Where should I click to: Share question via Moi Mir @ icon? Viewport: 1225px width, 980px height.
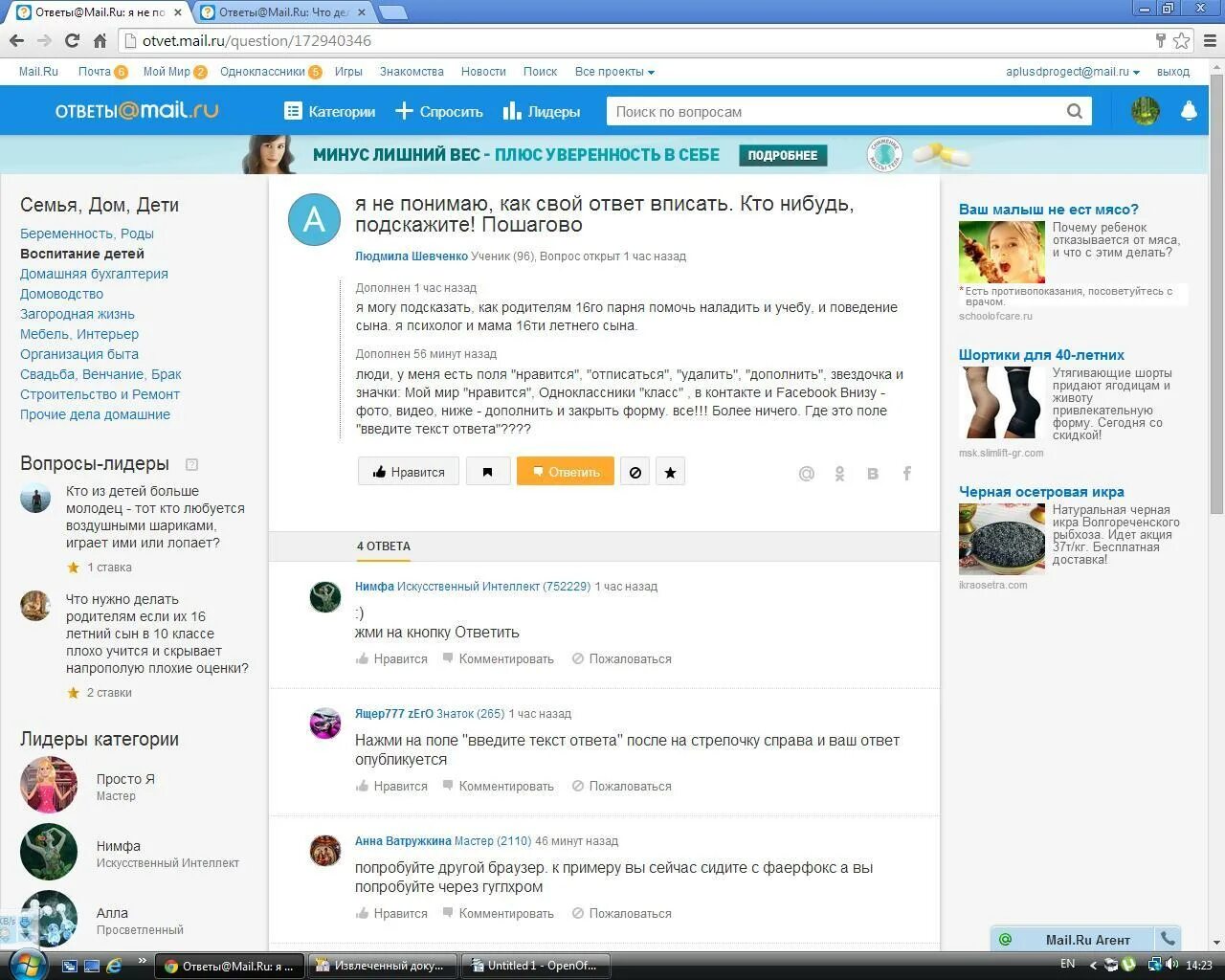[807, 473]
